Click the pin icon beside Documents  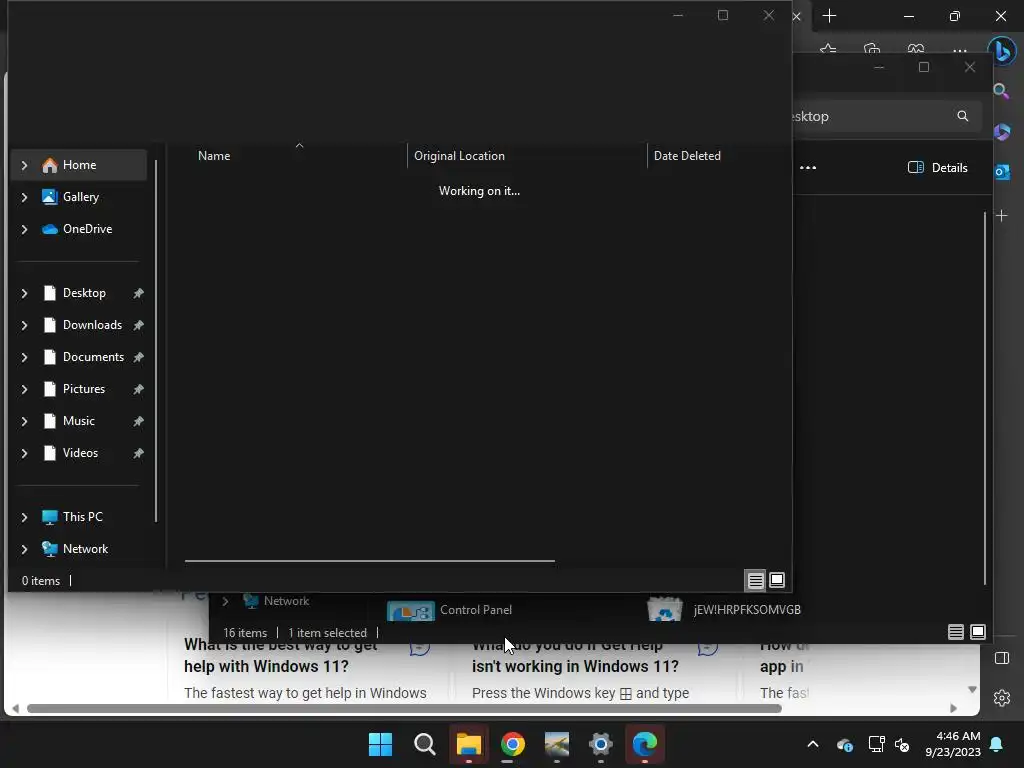click(x=138, y=358)
